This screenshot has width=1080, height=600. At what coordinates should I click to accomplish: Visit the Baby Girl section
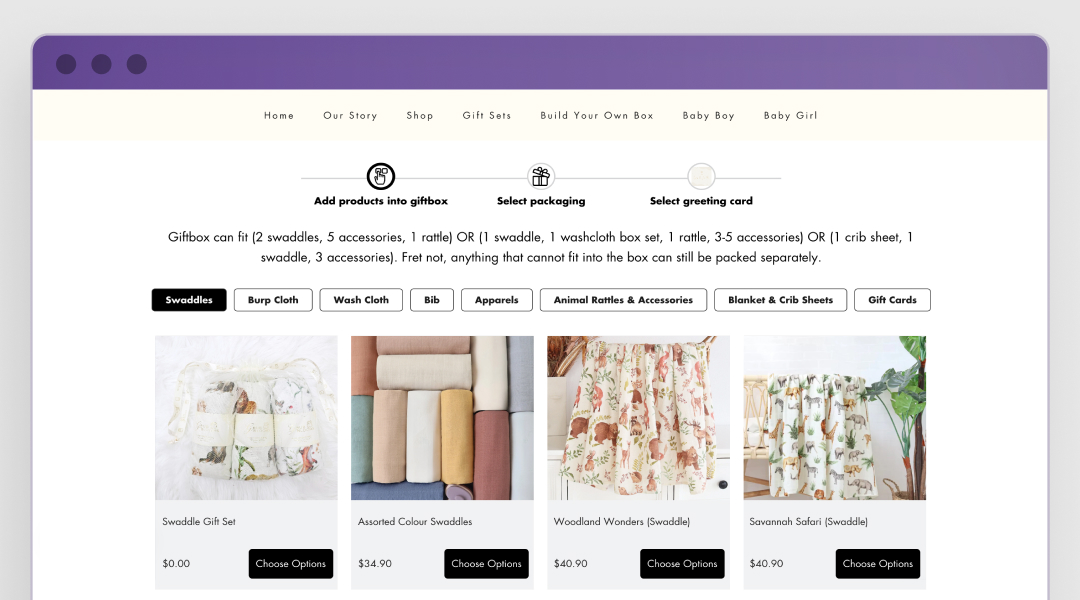[x=791, y=116]
